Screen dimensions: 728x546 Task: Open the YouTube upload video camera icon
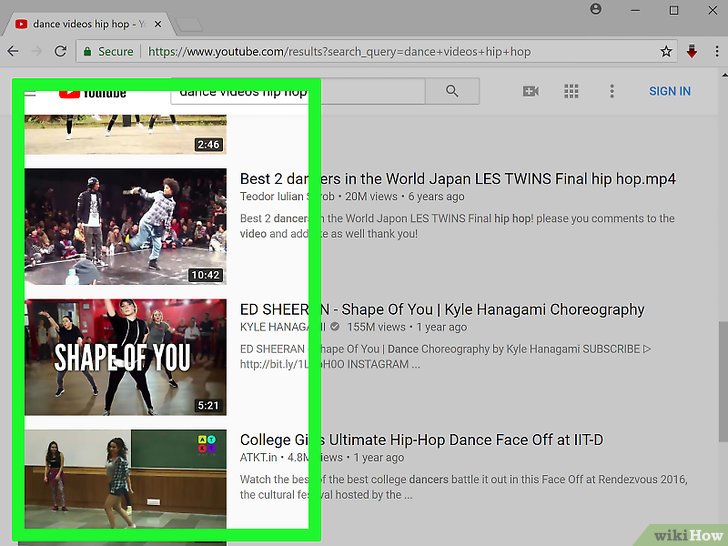pos(530,91)
